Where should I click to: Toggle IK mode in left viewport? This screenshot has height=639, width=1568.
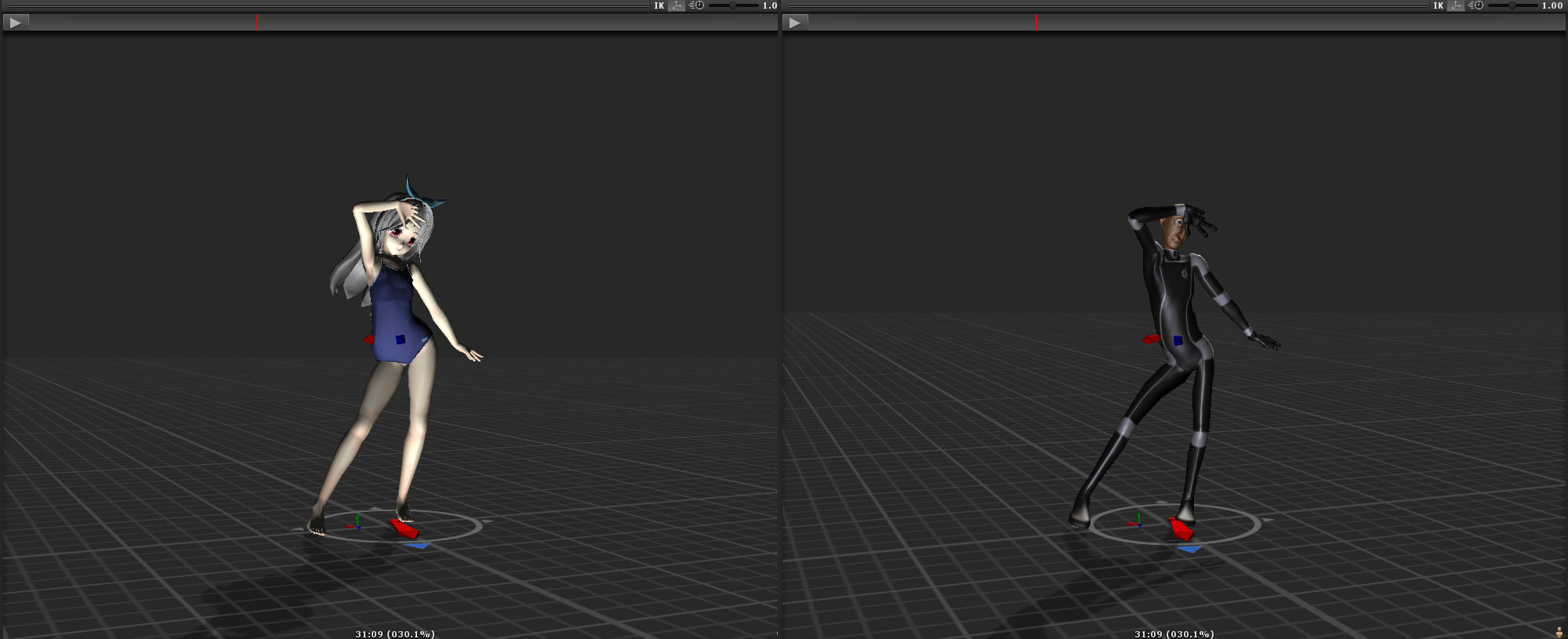pyautogui.click(x=659, y=5)
